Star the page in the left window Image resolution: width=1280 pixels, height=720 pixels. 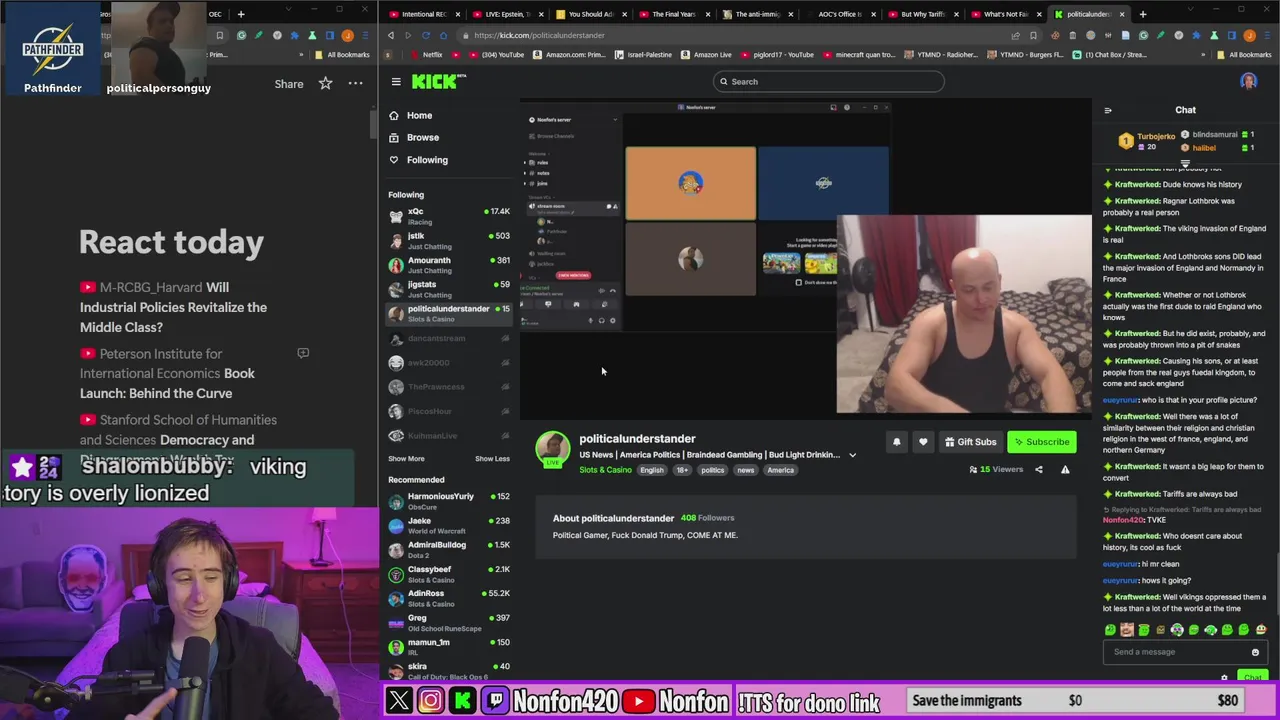325,84
